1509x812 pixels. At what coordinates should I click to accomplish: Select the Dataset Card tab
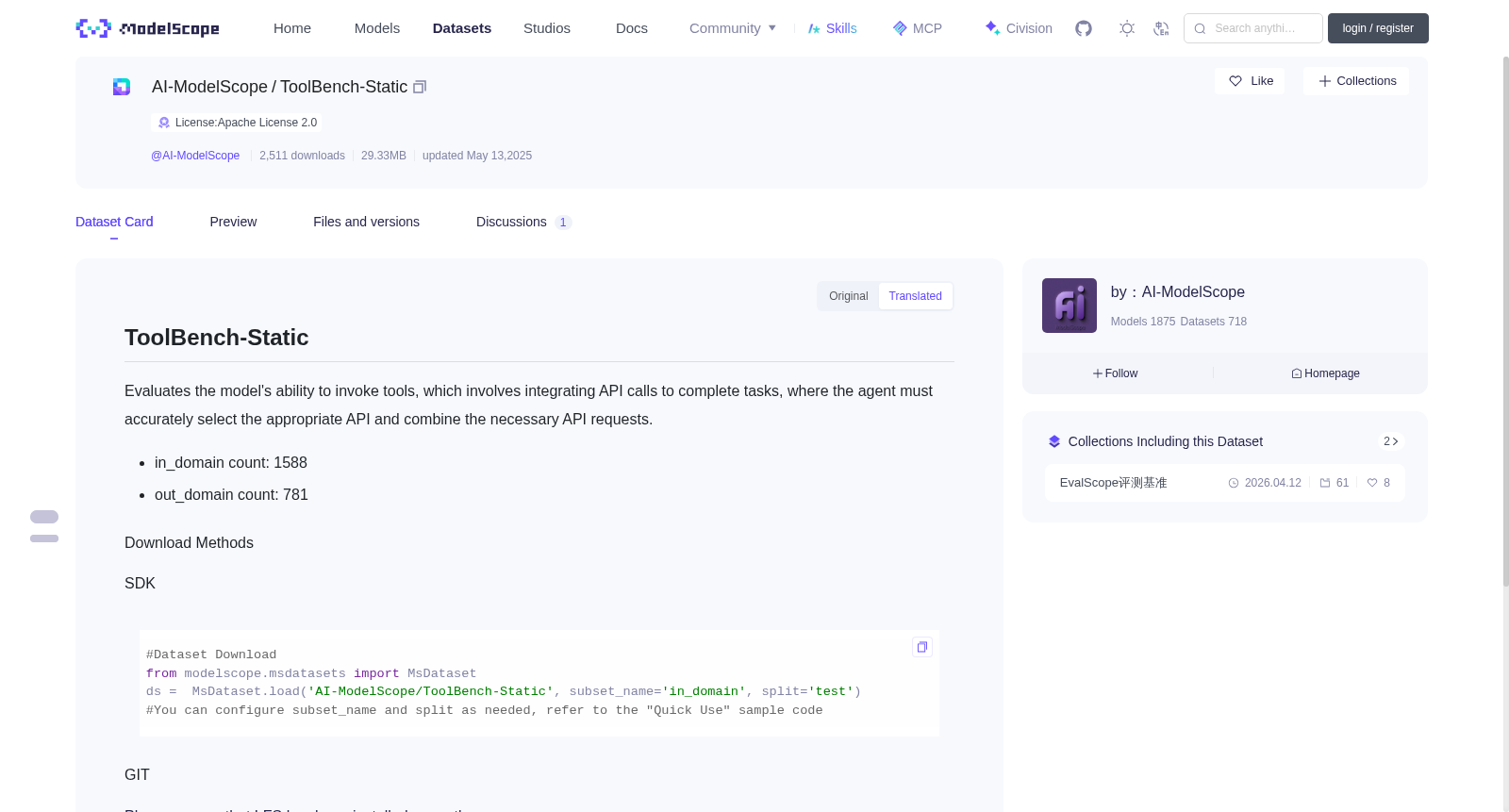pyautogui.click(x=114, y=222)
